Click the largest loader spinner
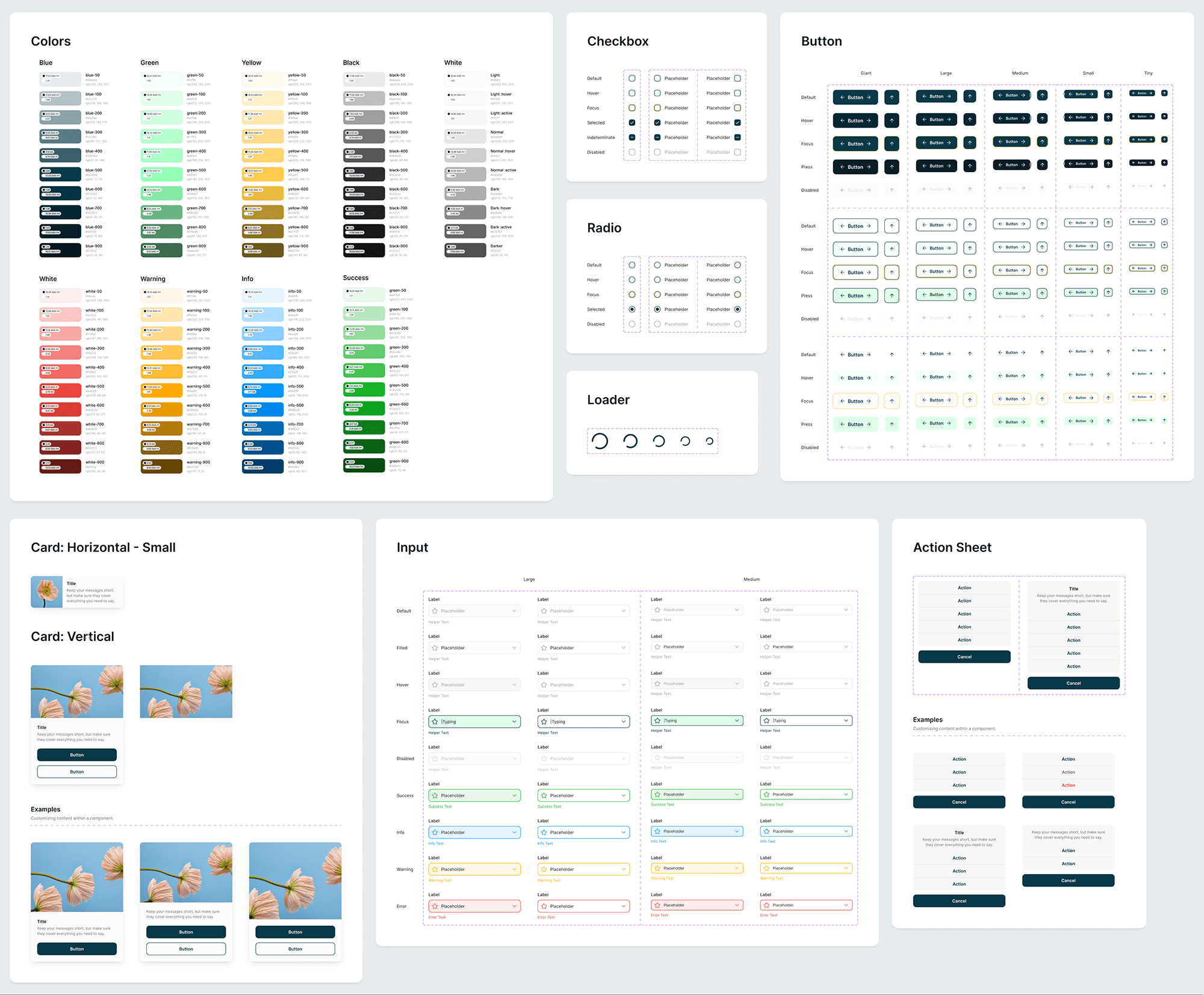Viewport: 1204px width, 995px height. [x=599, y=441]
